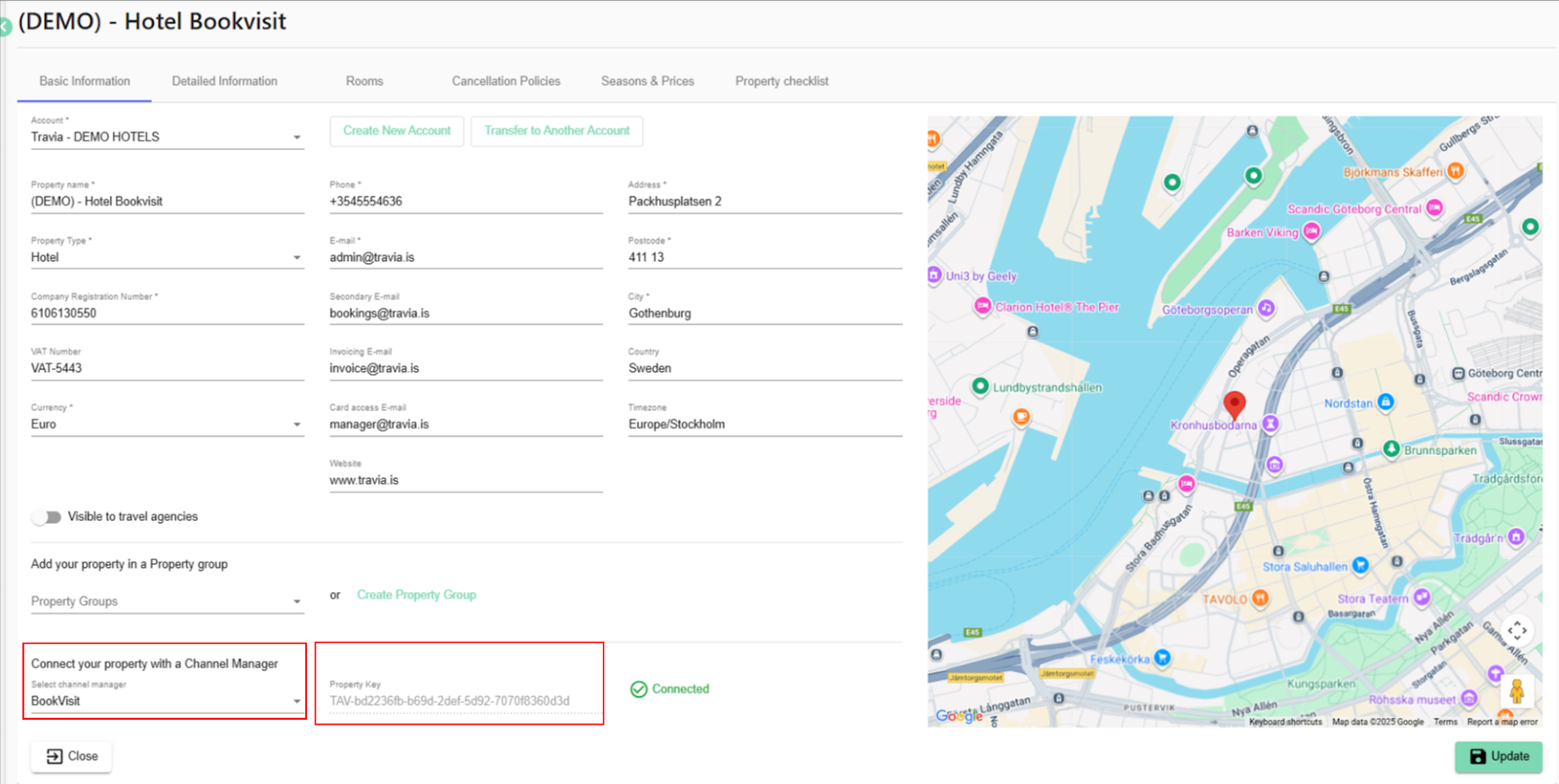Click the green Update button
The height and width of the screenshot is (784, 1559).
[1499, 757]
